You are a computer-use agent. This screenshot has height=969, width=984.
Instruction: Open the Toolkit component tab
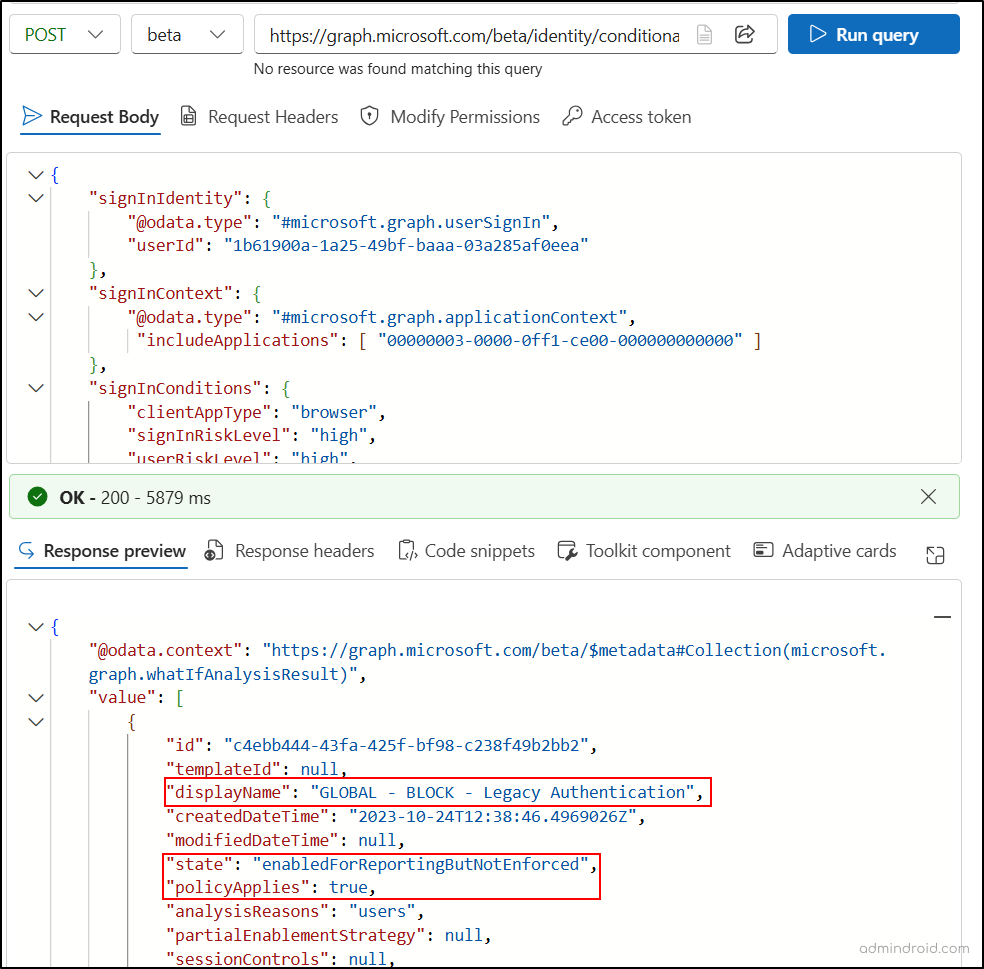[644, 551]
